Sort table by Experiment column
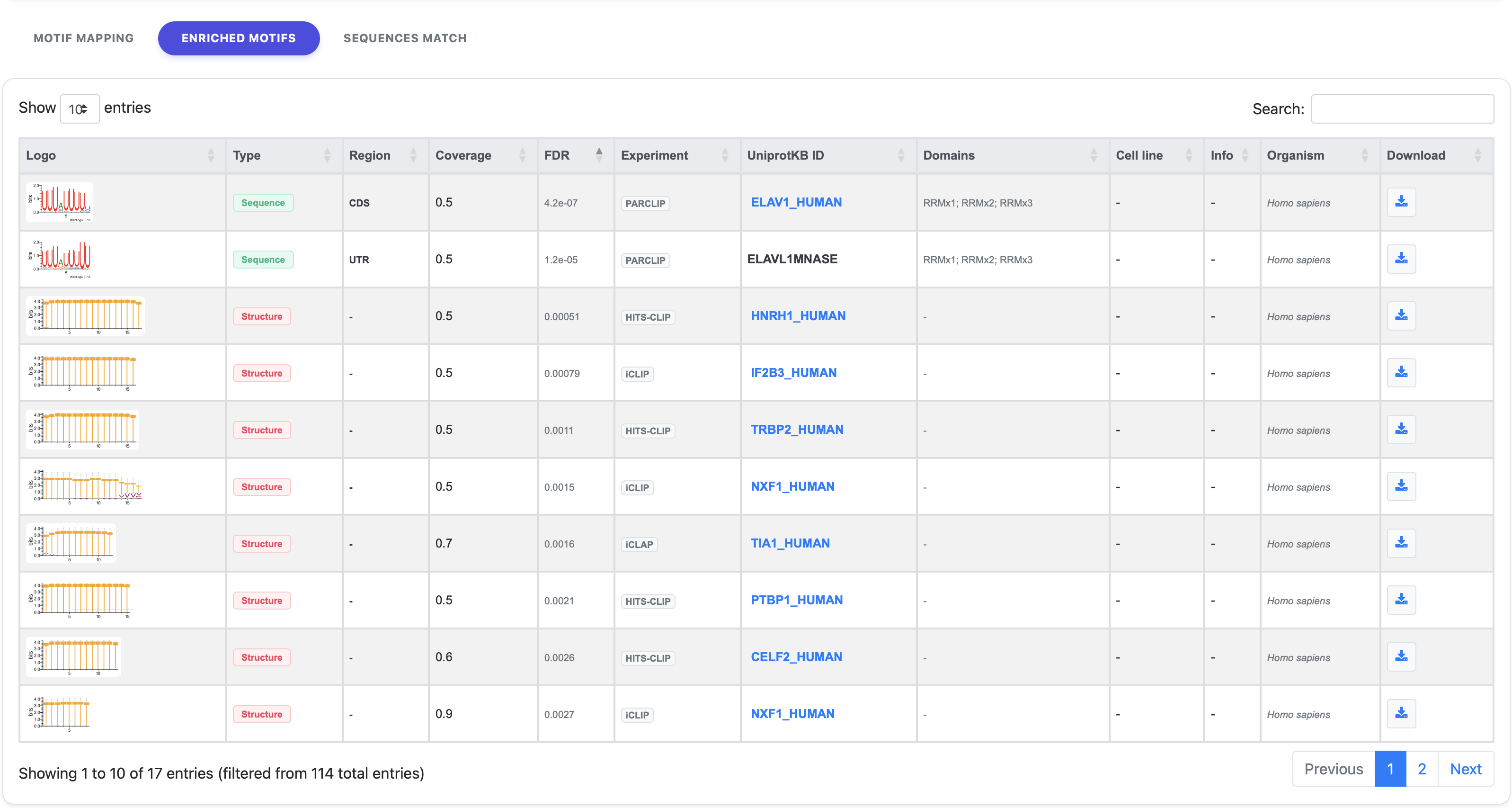Screen dimensions: 1512x808 pyautogui.click(x=677, y=156)
